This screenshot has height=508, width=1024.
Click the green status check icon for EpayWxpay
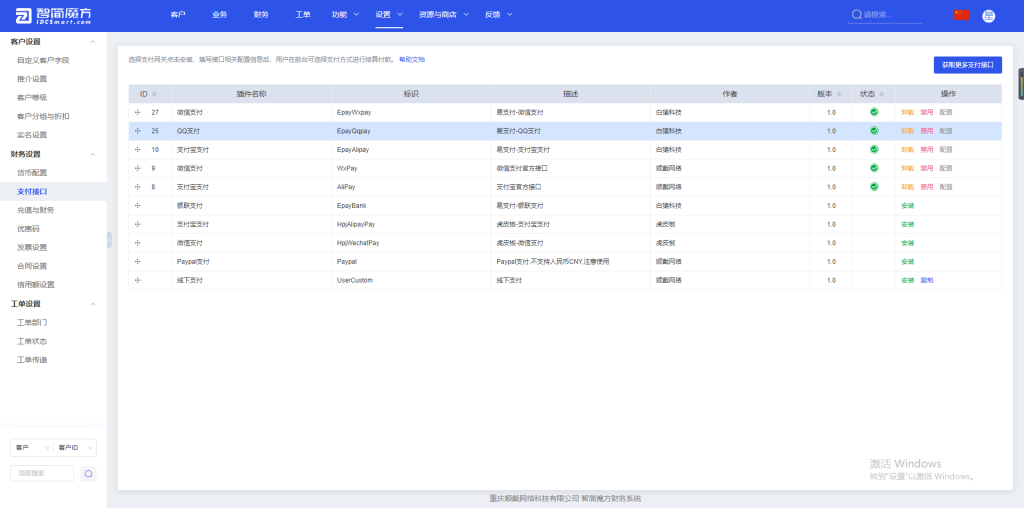coord(874,112)
